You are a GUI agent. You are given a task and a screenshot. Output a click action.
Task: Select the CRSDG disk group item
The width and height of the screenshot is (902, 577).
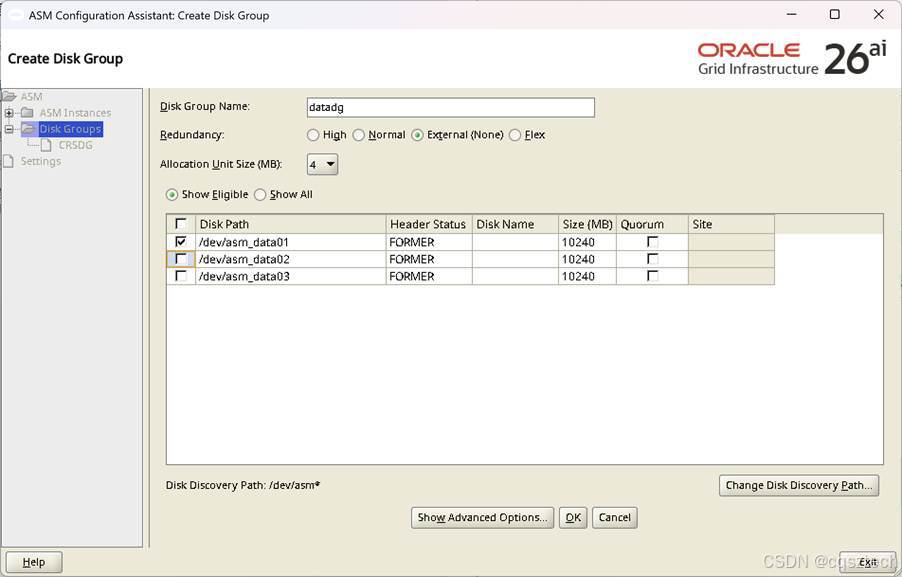(75, 145)
